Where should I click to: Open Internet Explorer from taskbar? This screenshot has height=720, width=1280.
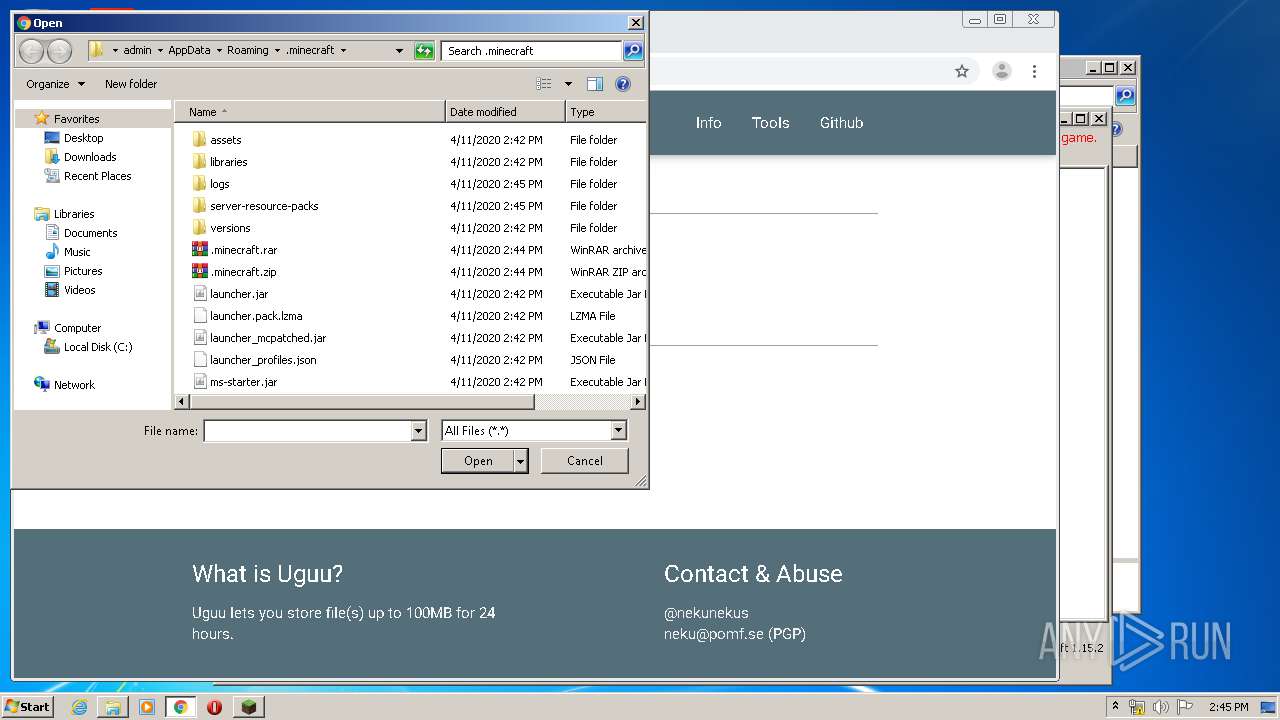(x=80, y=707)
